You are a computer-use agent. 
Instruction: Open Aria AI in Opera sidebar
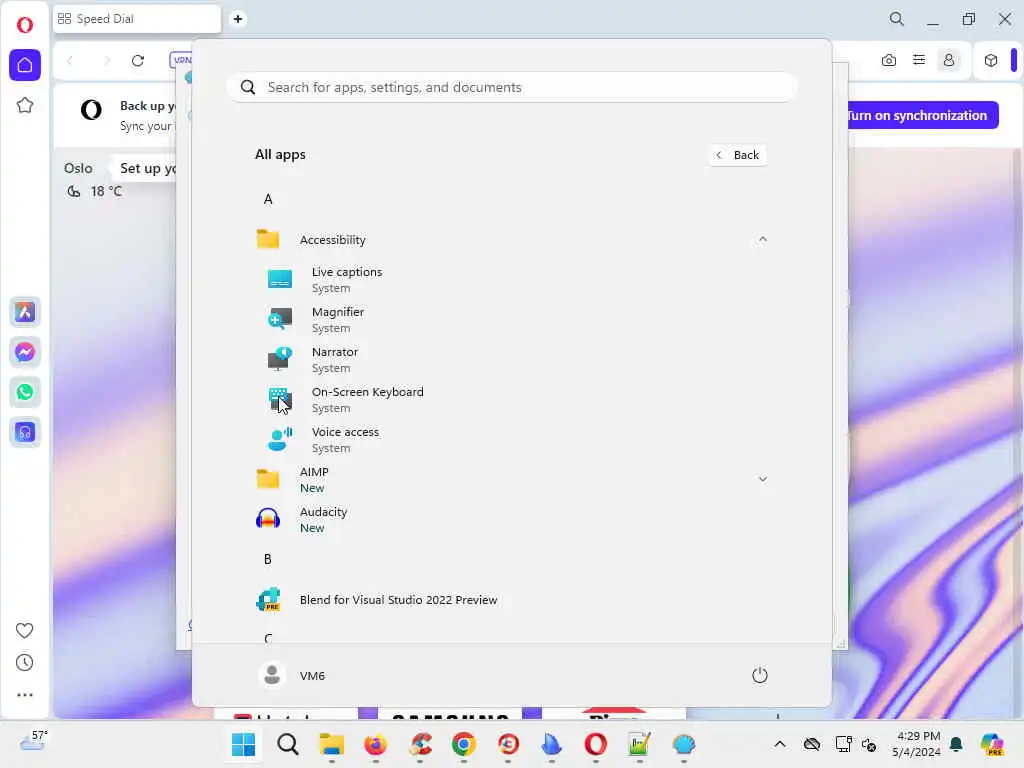tap(25, 312)
